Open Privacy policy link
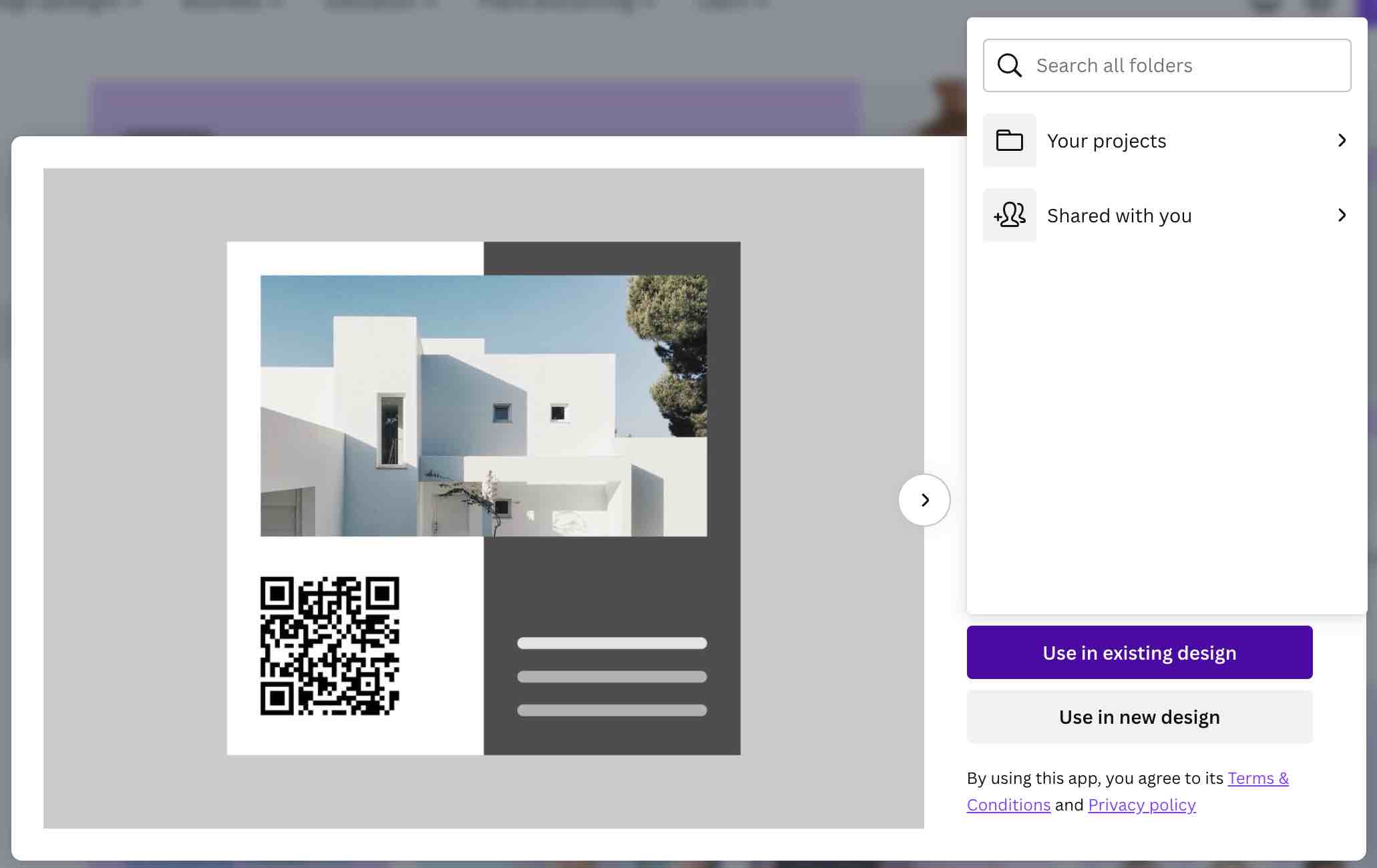This screenshot has height=868, width=1377. 1141,805
